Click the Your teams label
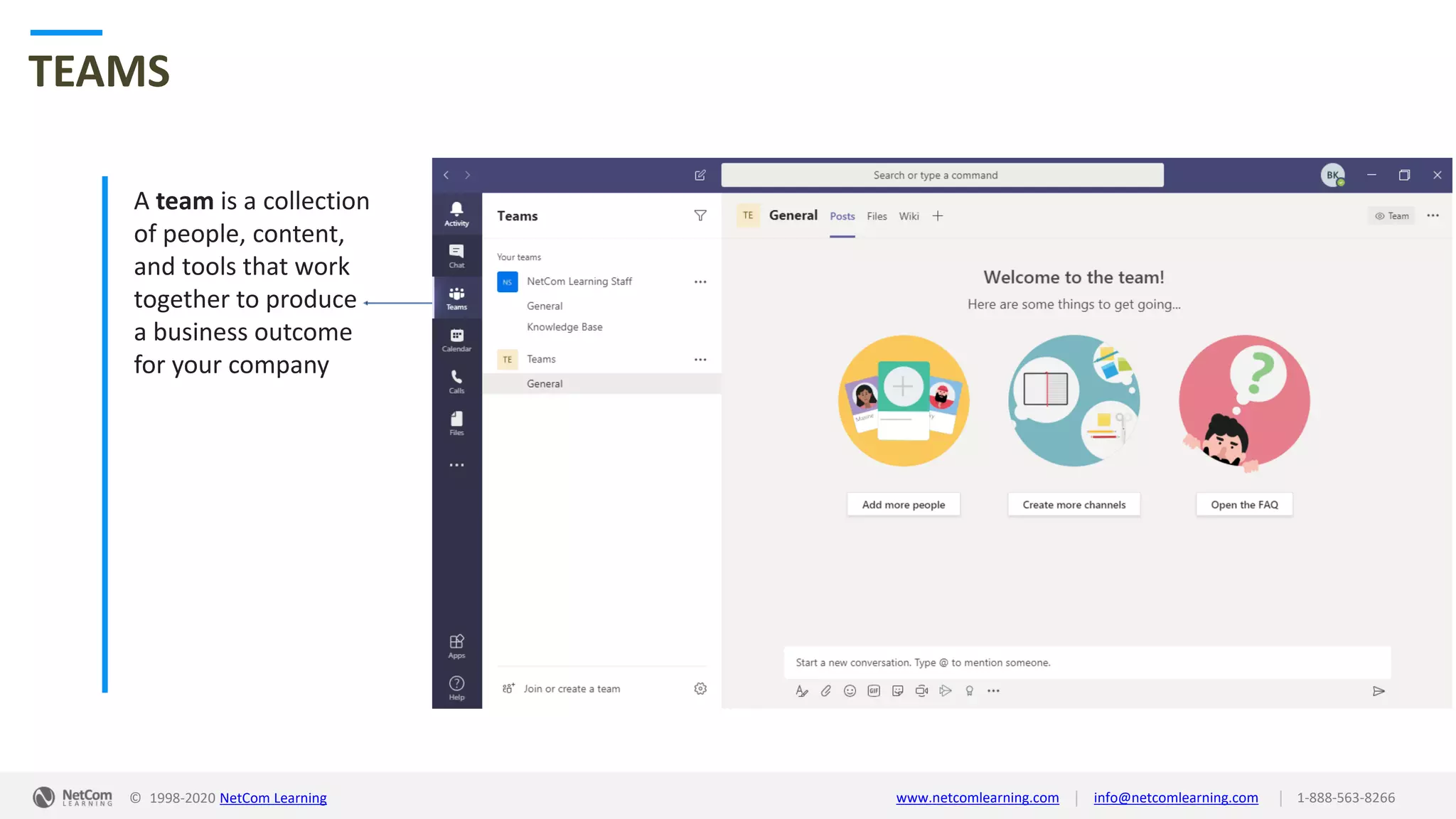Image resolution: width=1456 pixels, height=819 pixels. coord(518,257)
